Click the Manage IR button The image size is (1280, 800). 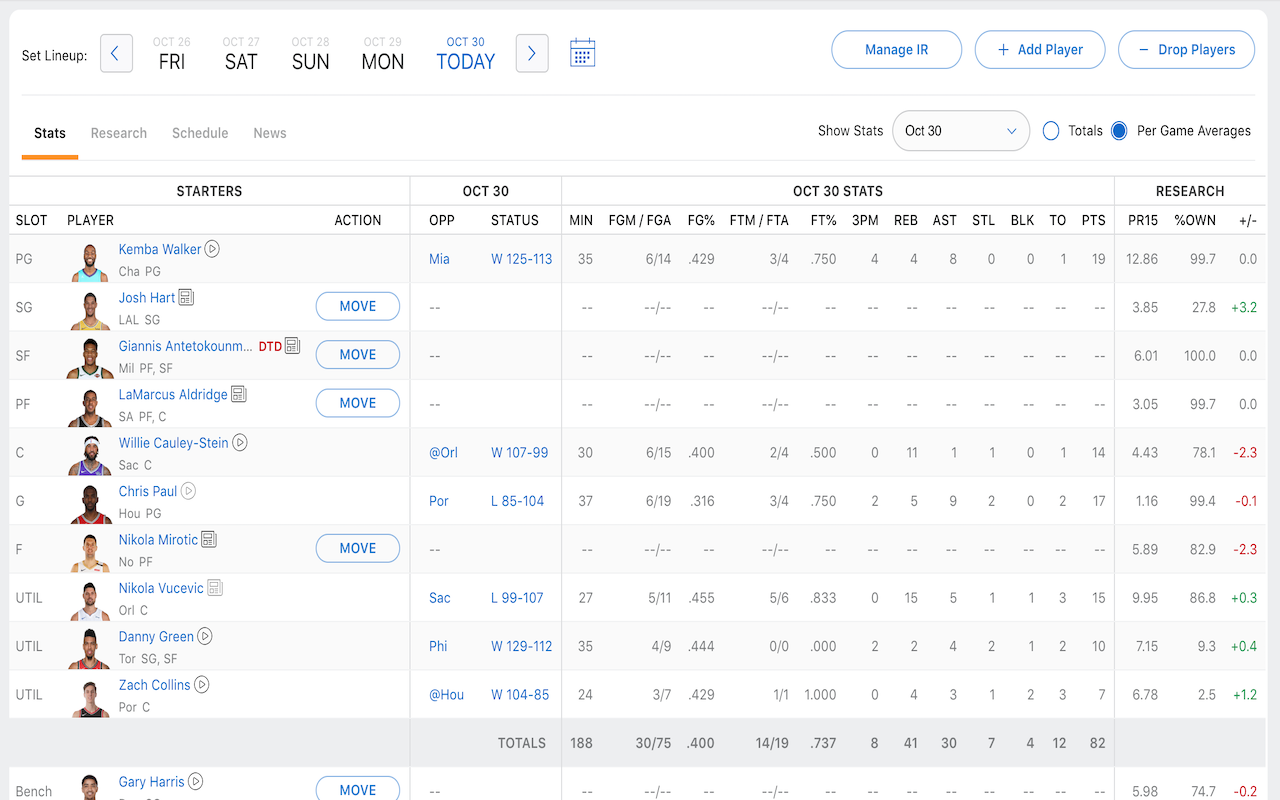pyautogui.click(x=896, y=49)
